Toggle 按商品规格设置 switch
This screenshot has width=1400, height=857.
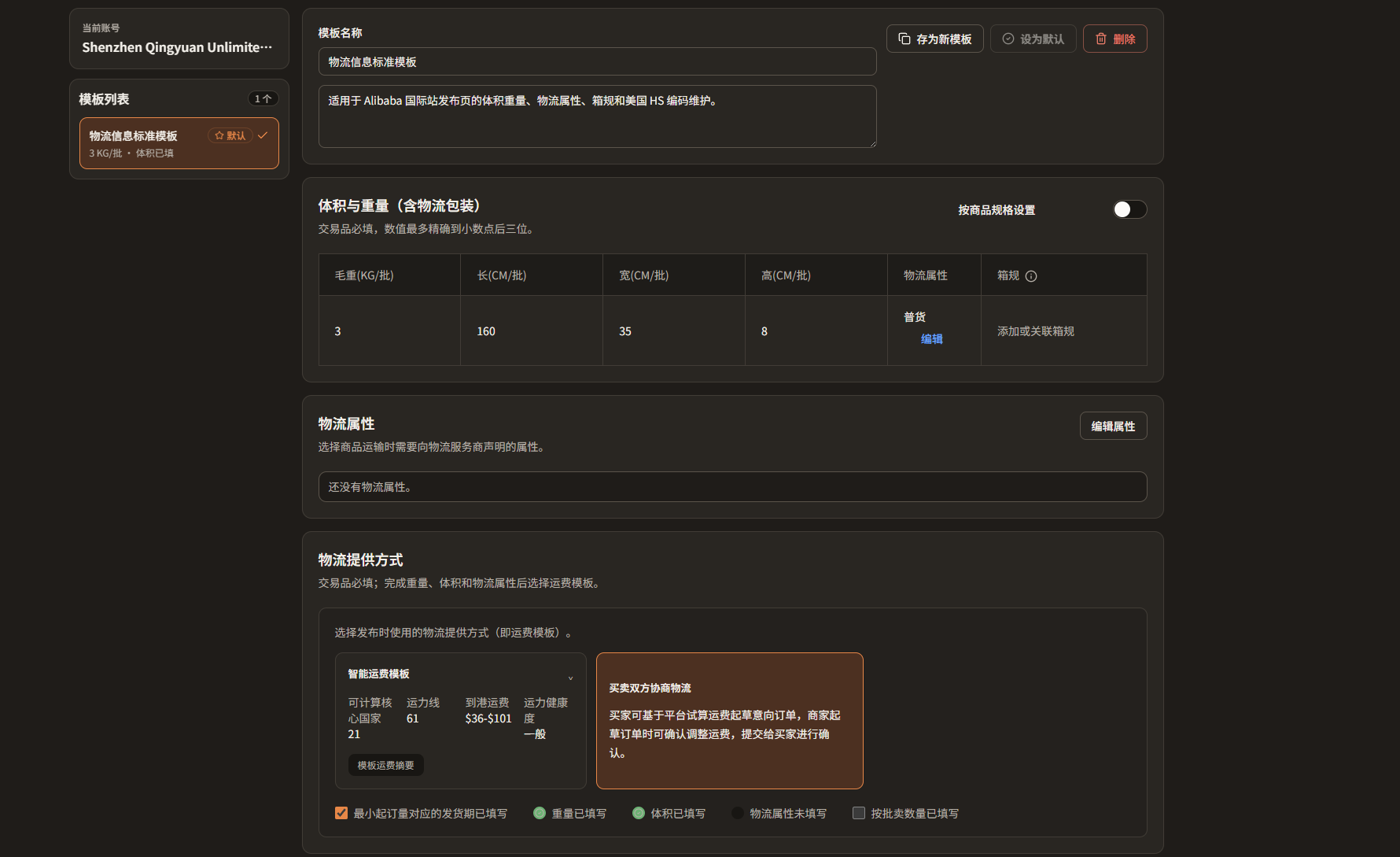tap(1130, 209)
